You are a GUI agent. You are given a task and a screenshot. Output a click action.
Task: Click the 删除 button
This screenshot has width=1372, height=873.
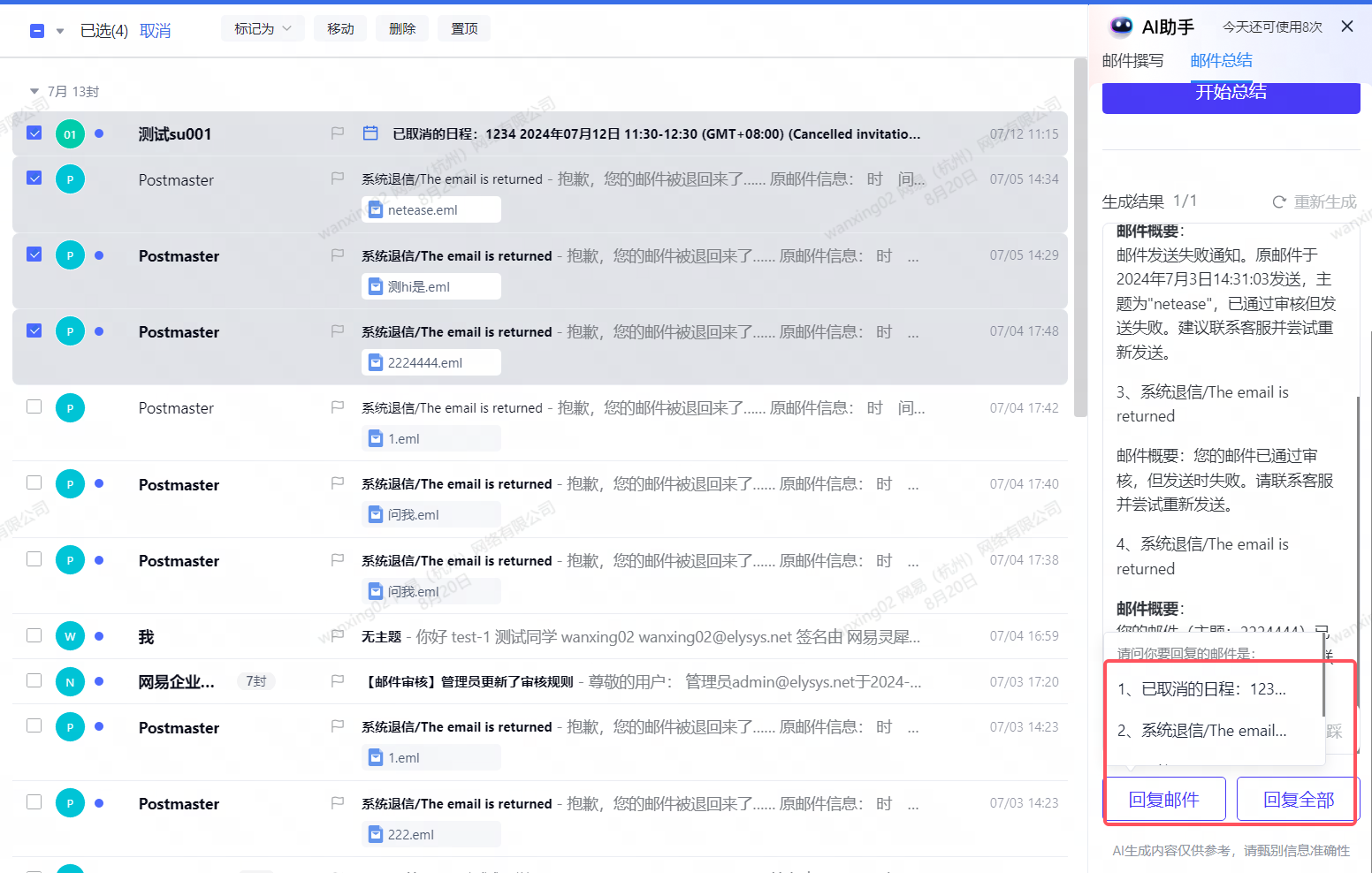(x=402, y=28)
